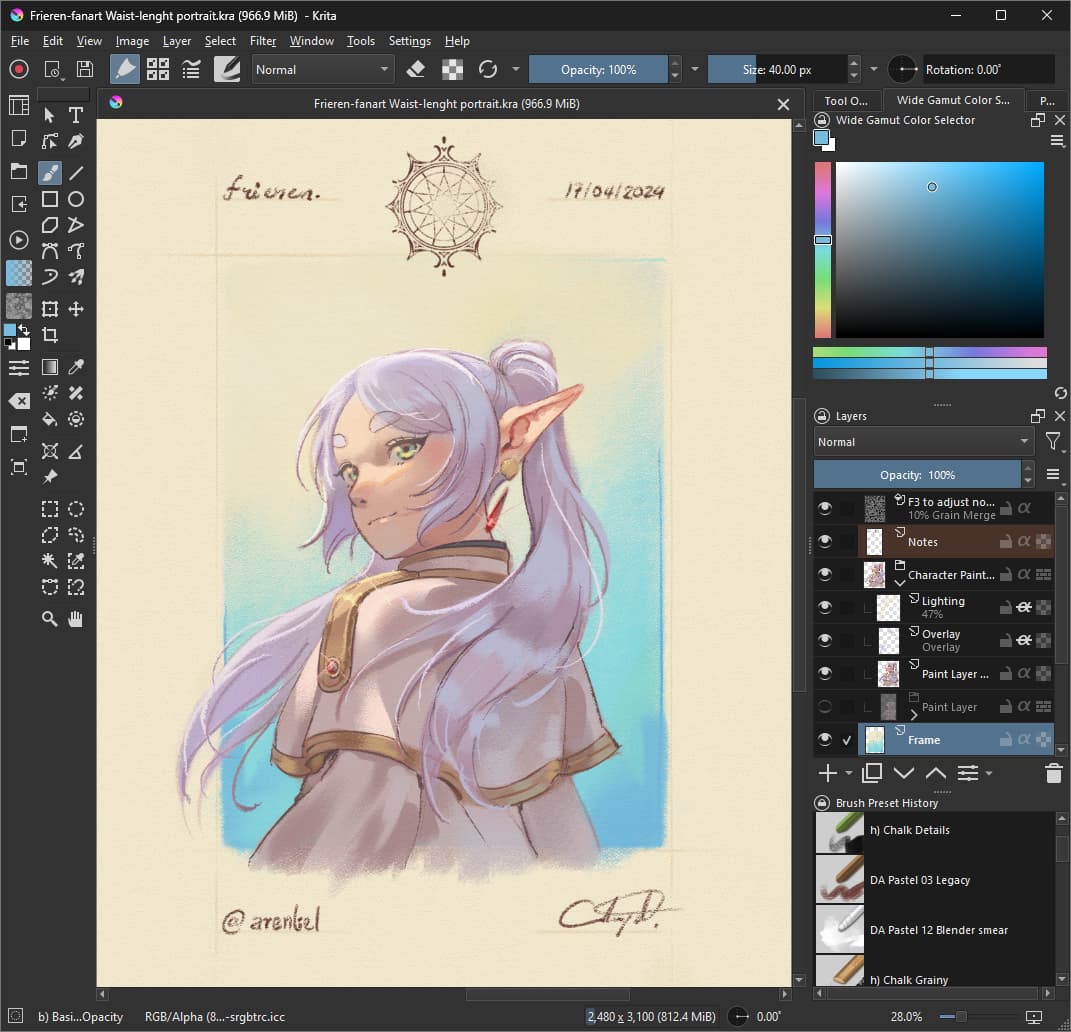Screen dimensions: 1071x1032
Task: Select the Crop tool
Action: pos(49,335)
